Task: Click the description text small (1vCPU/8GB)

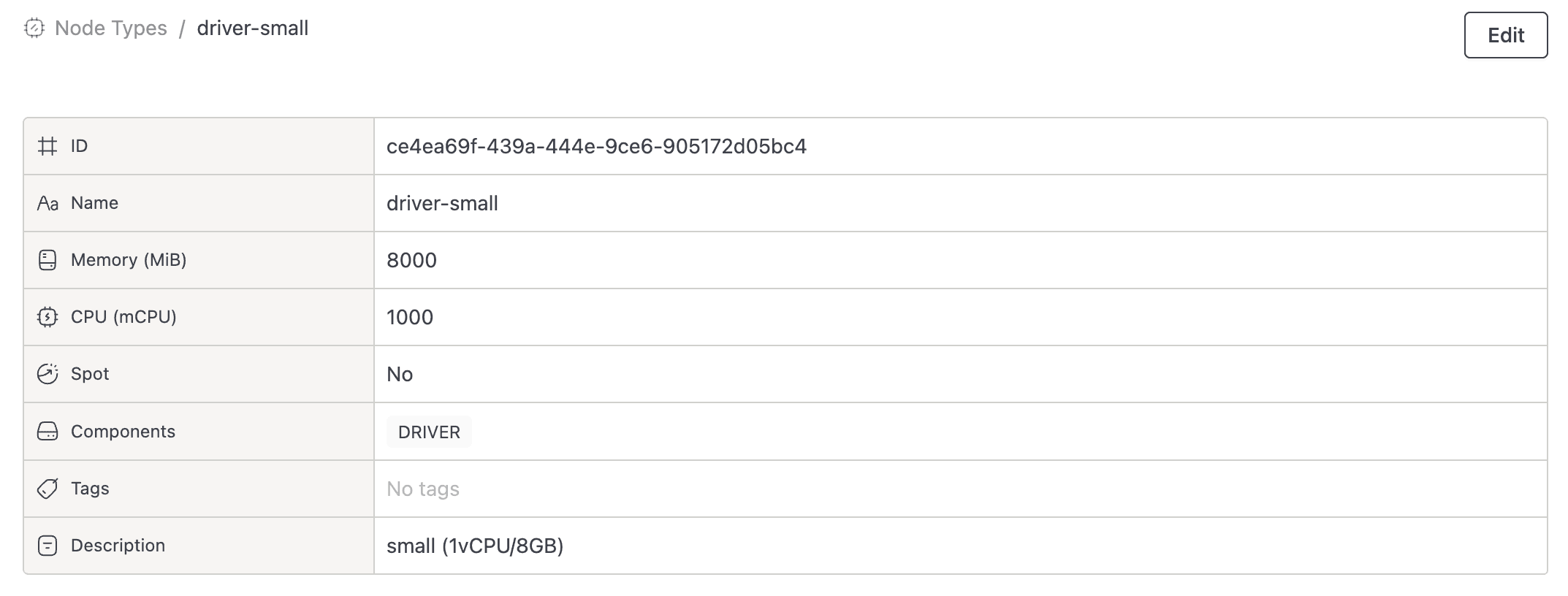Action: pos(475,546)
